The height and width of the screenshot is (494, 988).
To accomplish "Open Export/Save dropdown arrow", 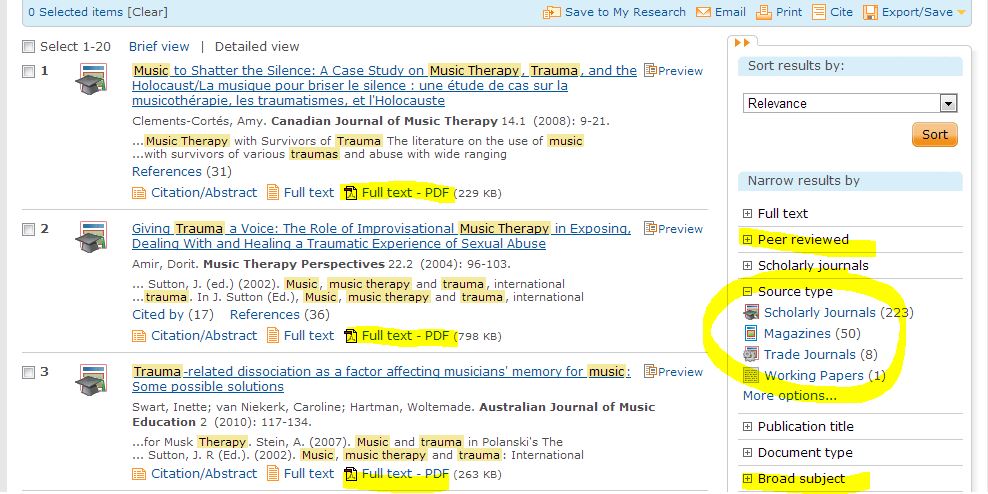I will pos(961,12).
